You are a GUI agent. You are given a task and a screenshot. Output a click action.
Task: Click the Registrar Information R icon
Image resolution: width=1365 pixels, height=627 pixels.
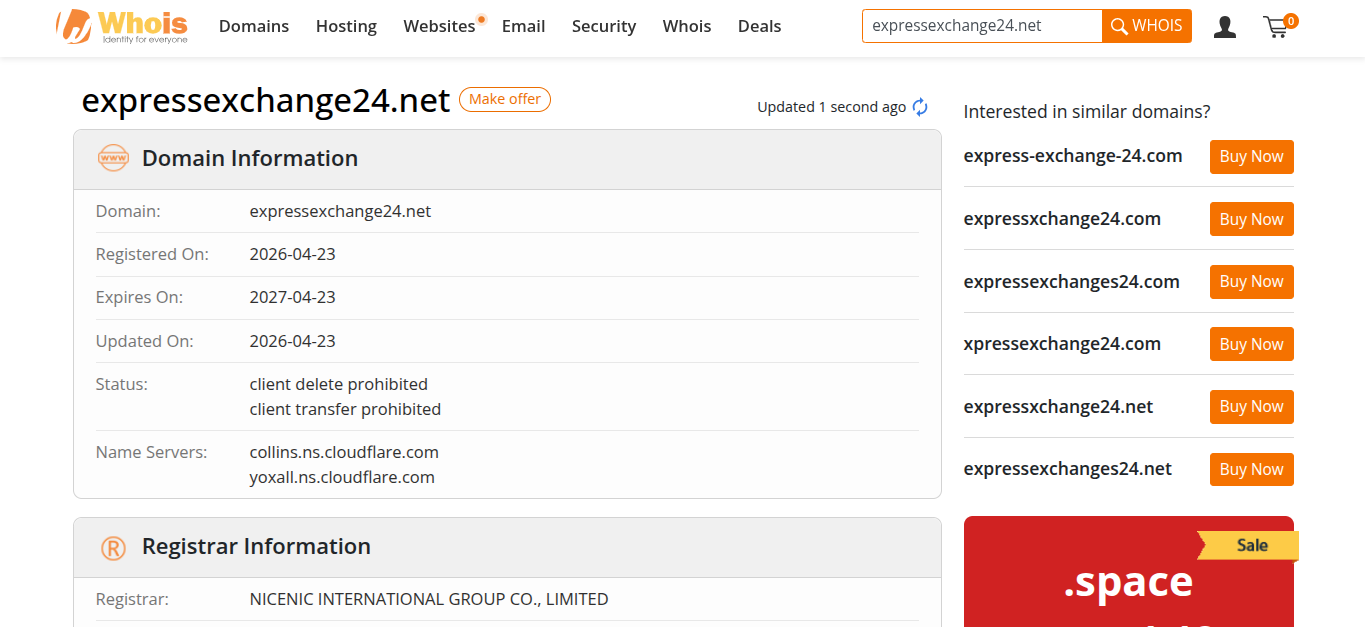click(x=113, y=547)
